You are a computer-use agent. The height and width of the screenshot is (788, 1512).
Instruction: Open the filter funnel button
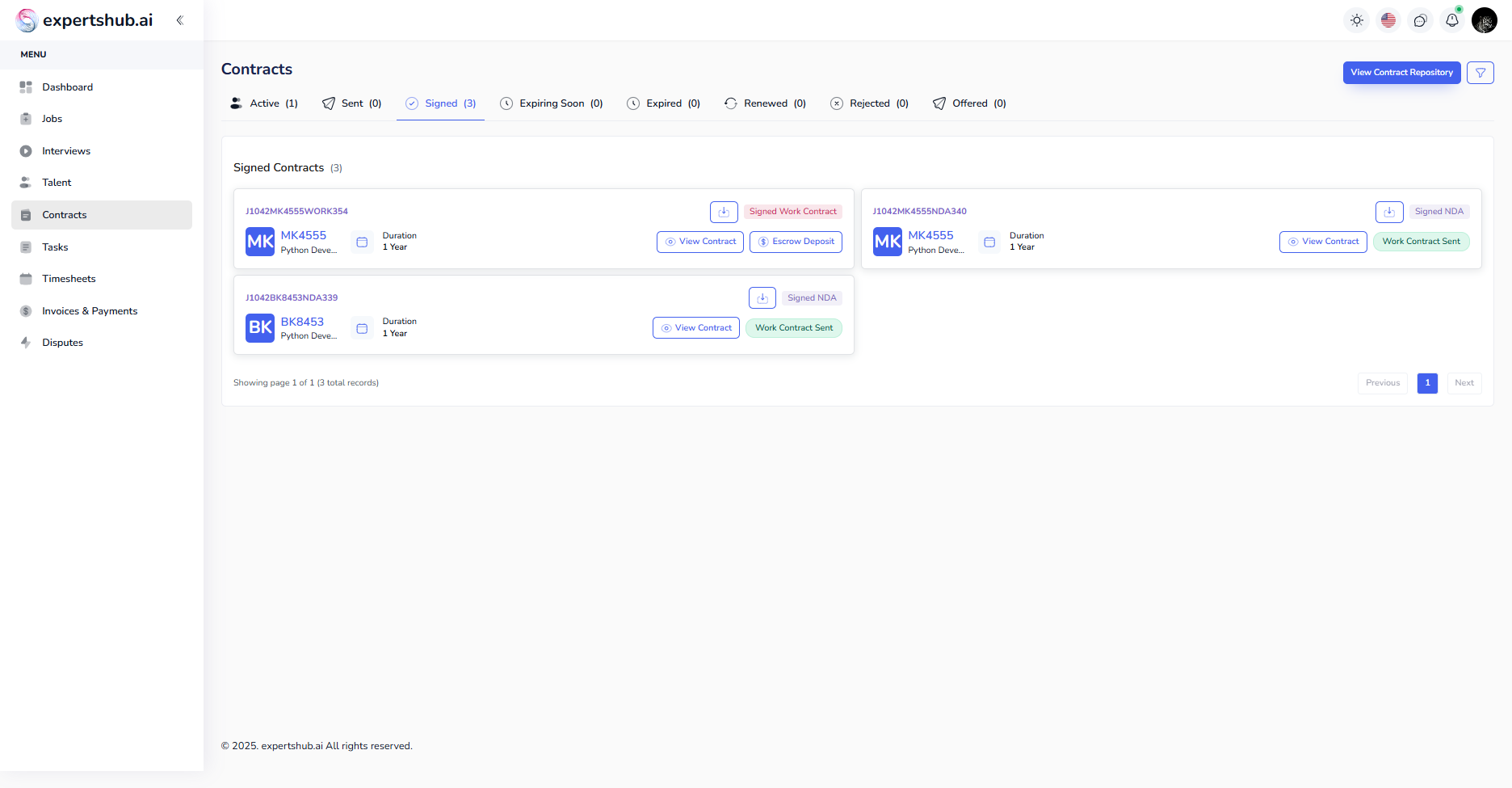point(1480,73)
